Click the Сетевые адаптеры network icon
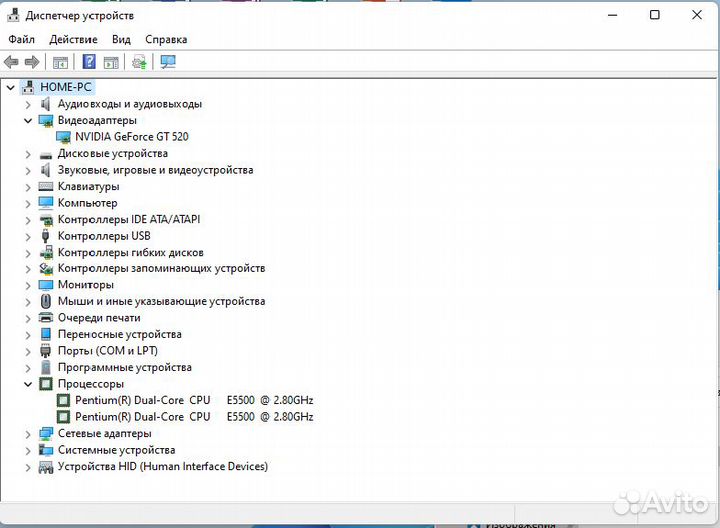The image size is (720, 528). (46, 433)
